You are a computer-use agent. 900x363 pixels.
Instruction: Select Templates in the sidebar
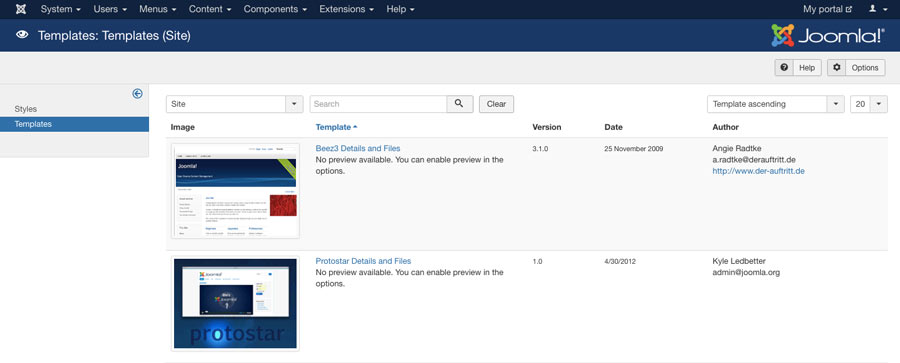(75, 124)
